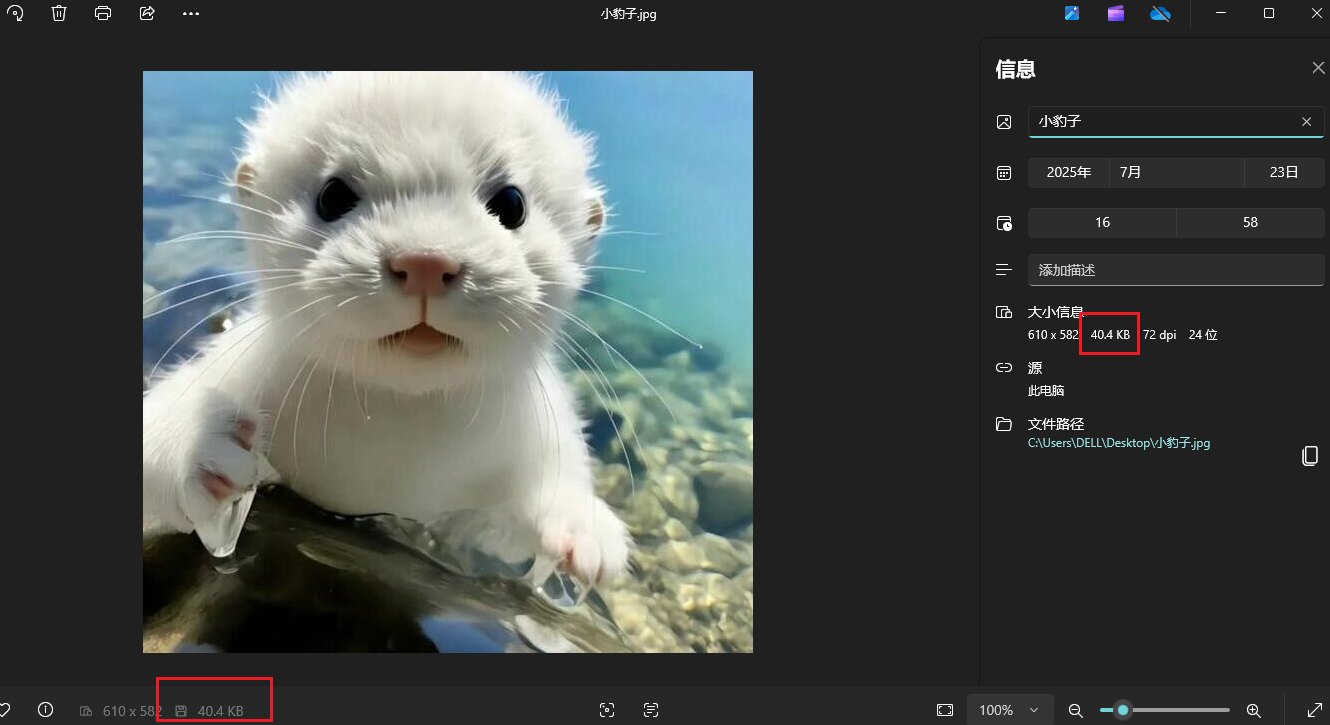Toggle the file info display
The height and width of the screenshot is (725, 1330).
coord(45,710)
